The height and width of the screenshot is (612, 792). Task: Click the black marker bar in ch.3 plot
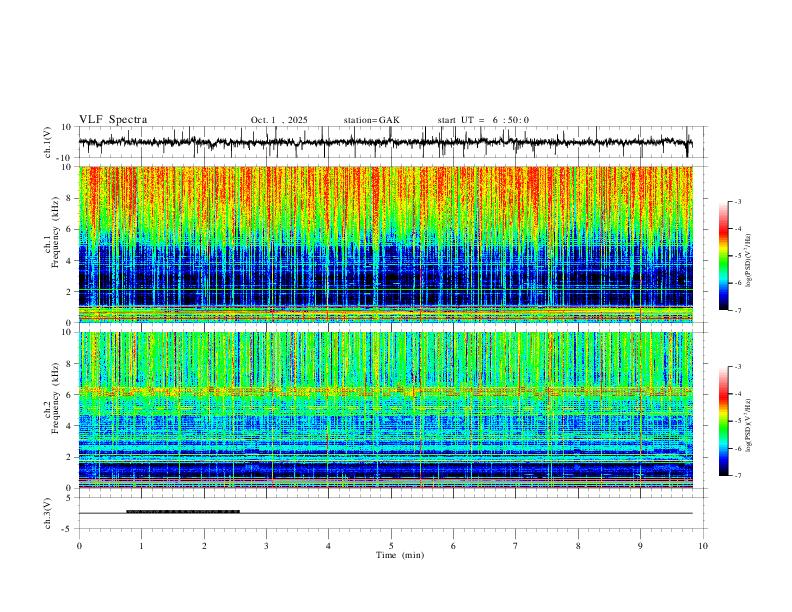(183, 512)
